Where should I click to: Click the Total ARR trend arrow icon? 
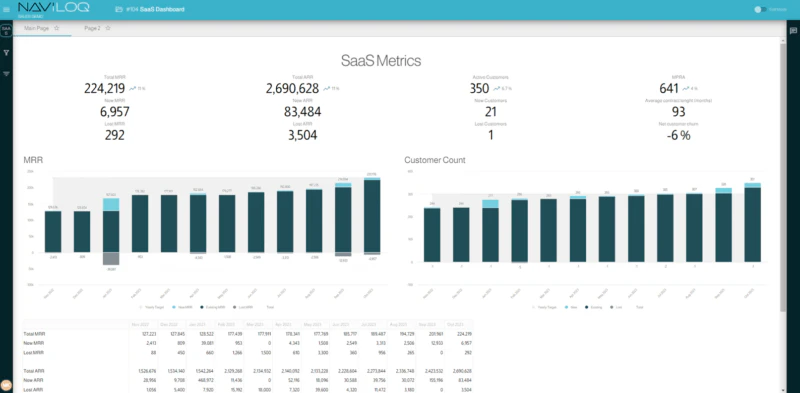(327, 88)
